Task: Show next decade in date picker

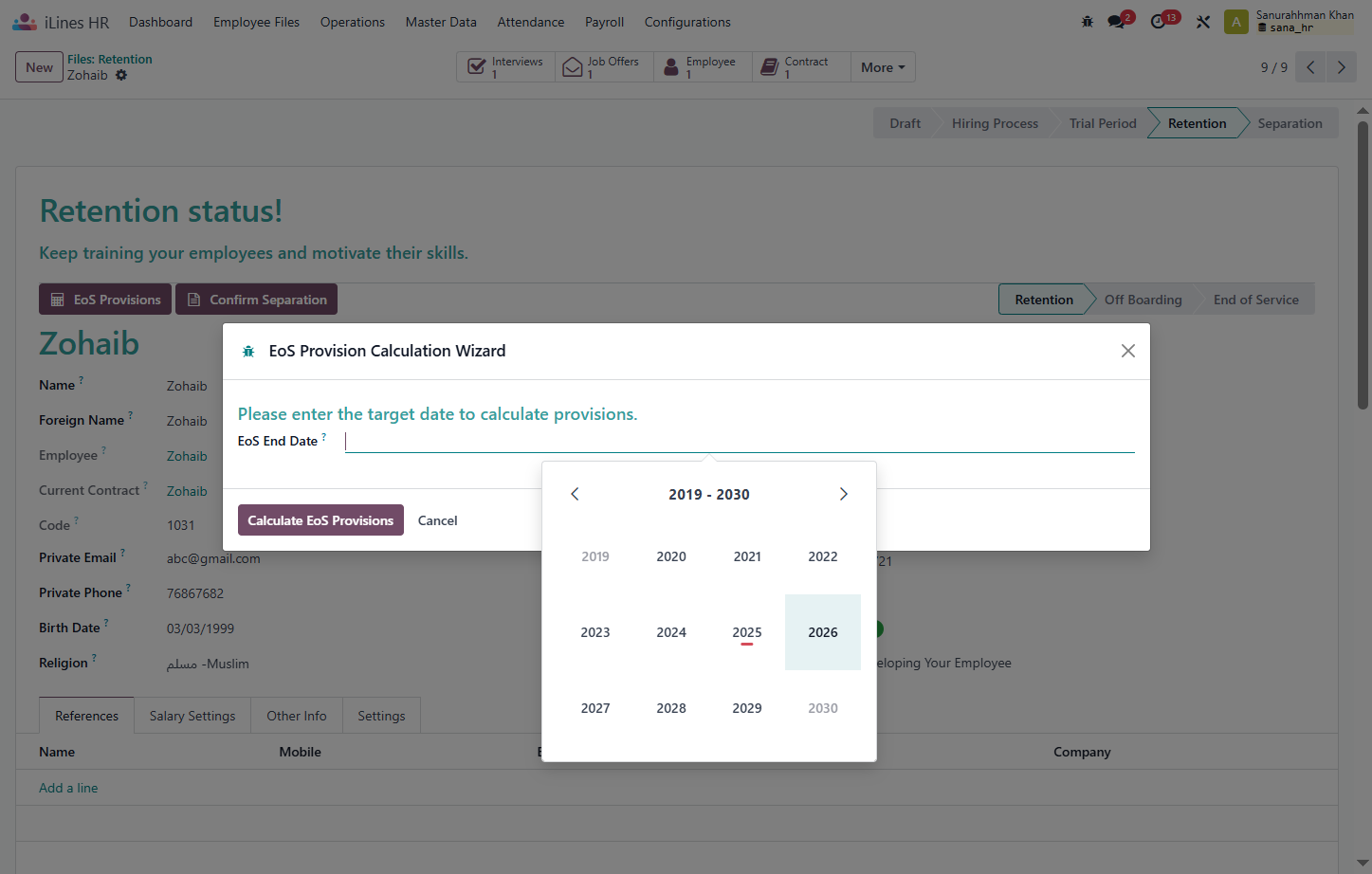Action: (844, 494)
